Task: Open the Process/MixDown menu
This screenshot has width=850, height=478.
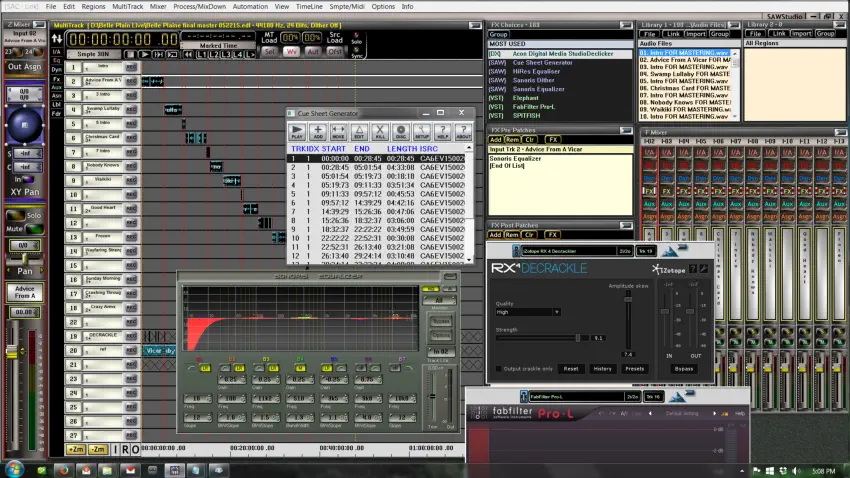Action: coord(197,6)
